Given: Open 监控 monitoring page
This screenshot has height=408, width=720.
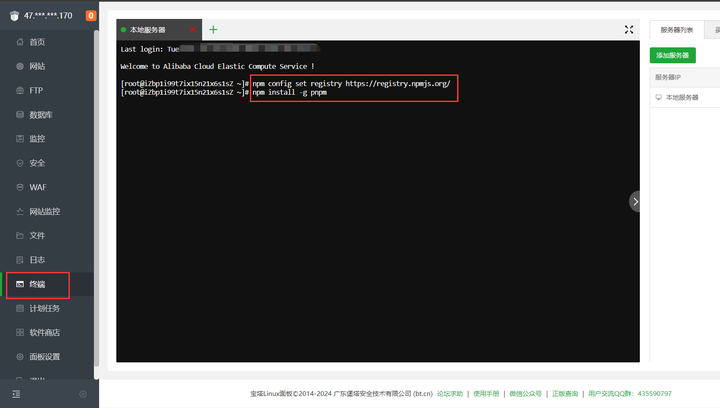Looking at the screenshot, I should pos(37,139).
